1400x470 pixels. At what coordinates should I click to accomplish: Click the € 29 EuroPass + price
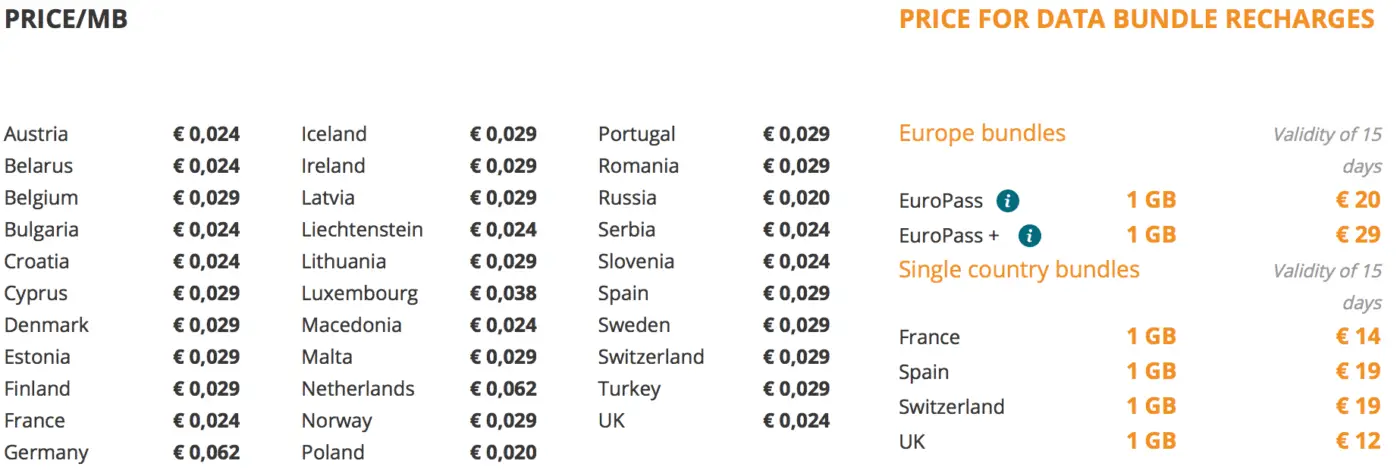pos(1358,235)
